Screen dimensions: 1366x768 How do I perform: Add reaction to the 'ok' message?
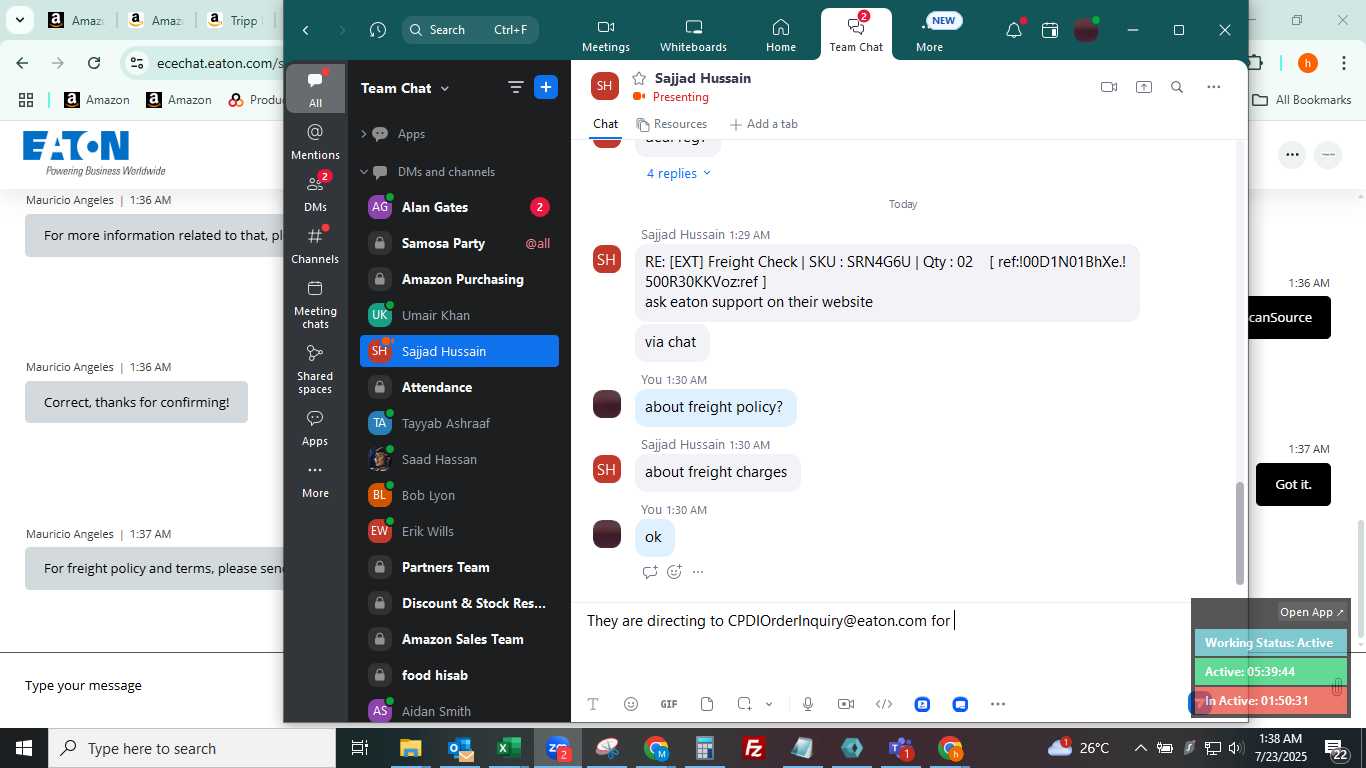pos(674,572)
